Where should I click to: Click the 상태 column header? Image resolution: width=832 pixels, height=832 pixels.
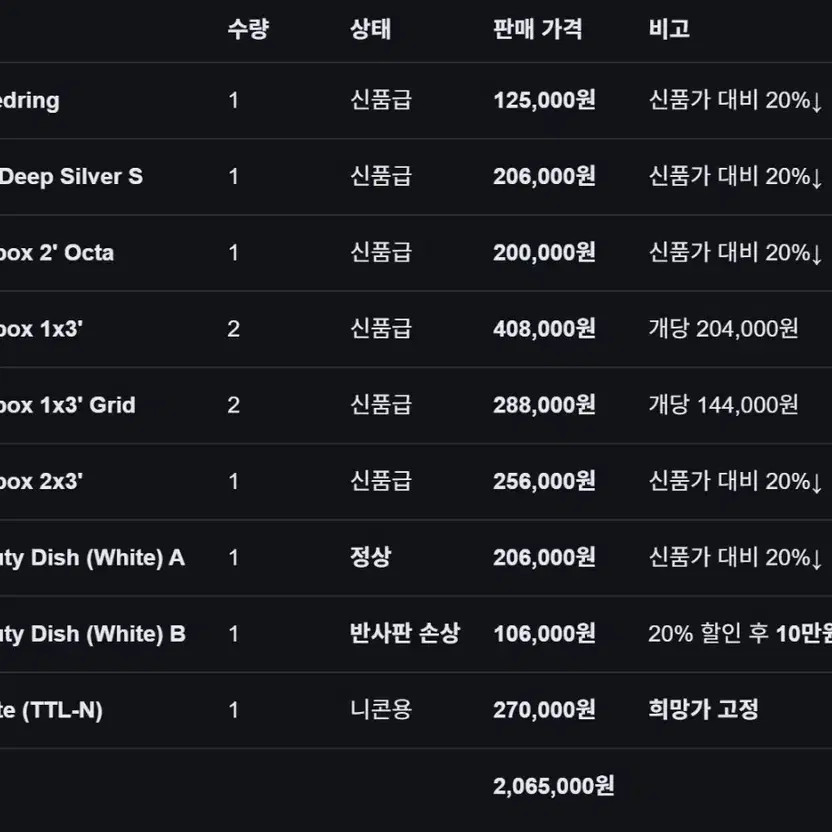tap(370, 29)
